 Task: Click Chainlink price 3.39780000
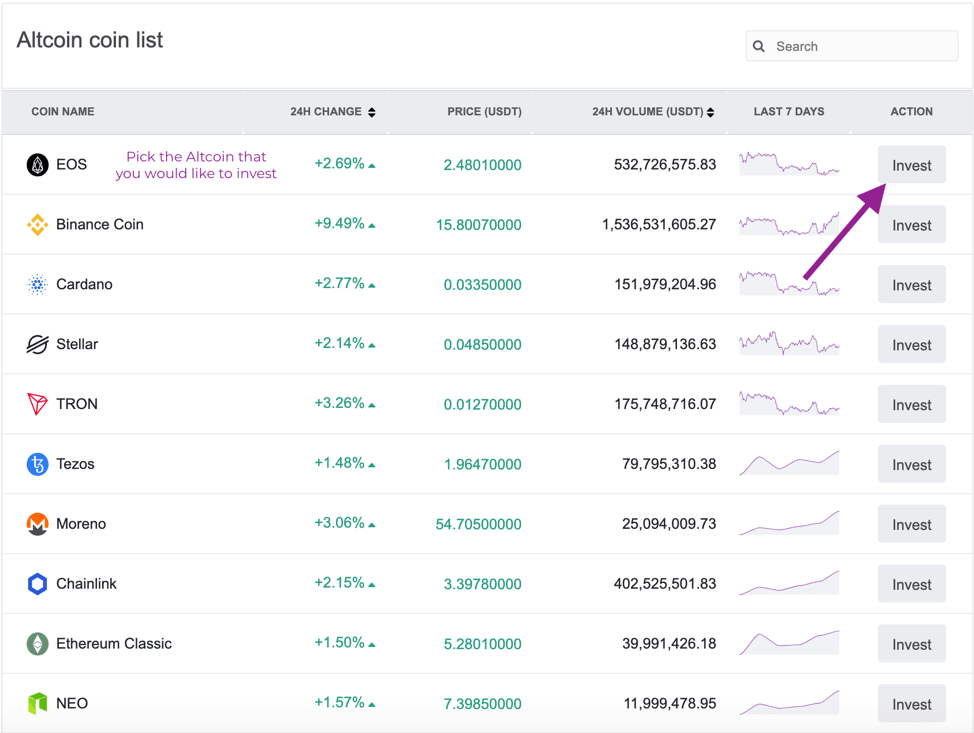pos(483,584)
